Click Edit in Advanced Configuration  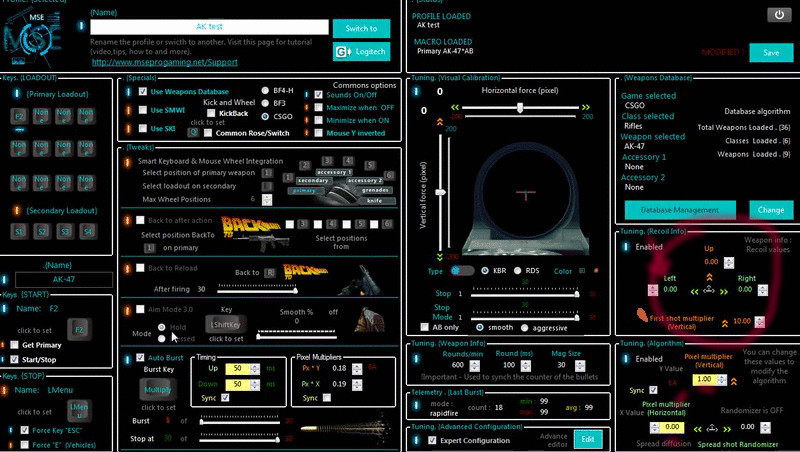588,439
